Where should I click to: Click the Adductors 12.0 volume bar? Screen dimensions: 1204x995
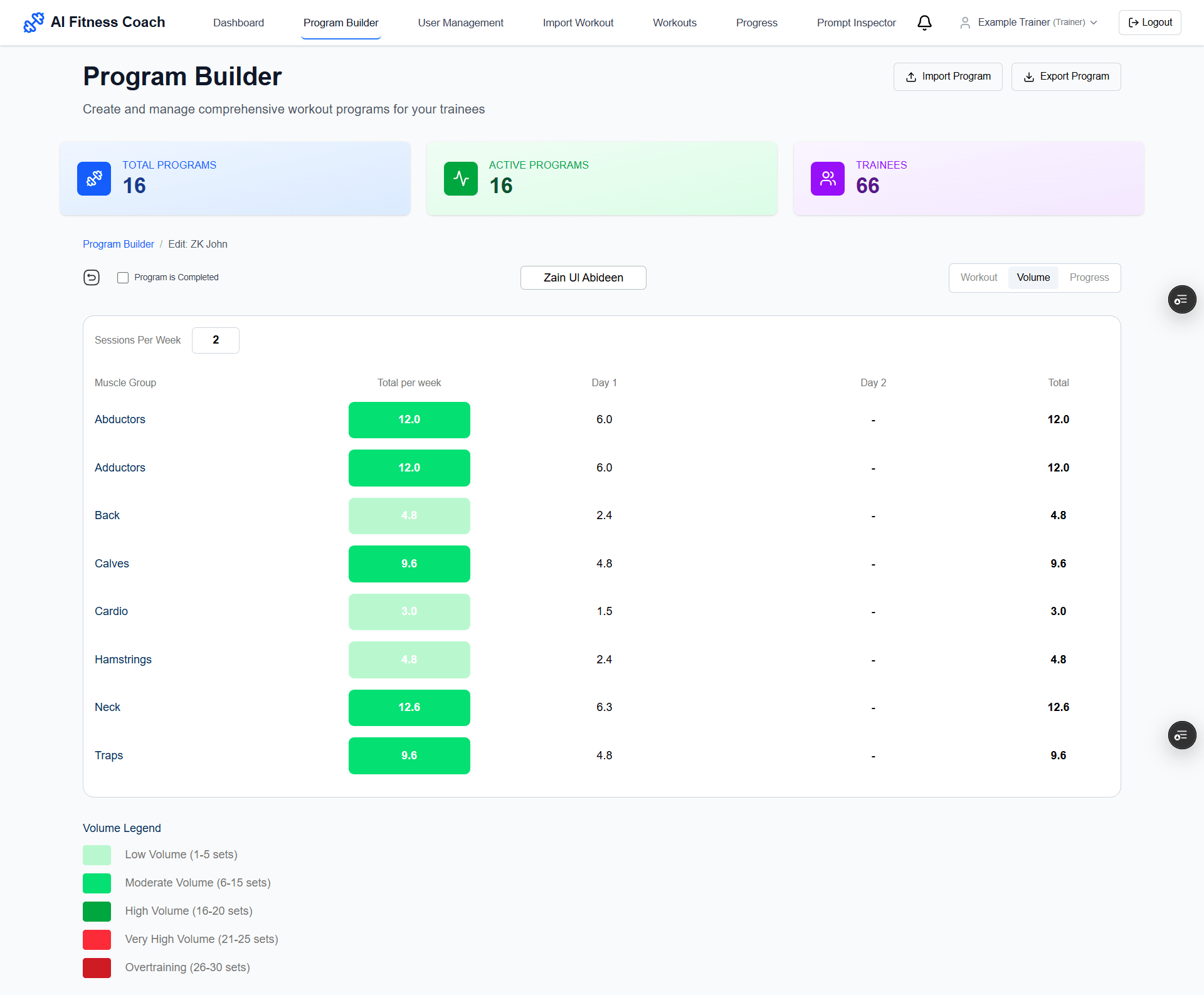(x=409, y=468)
